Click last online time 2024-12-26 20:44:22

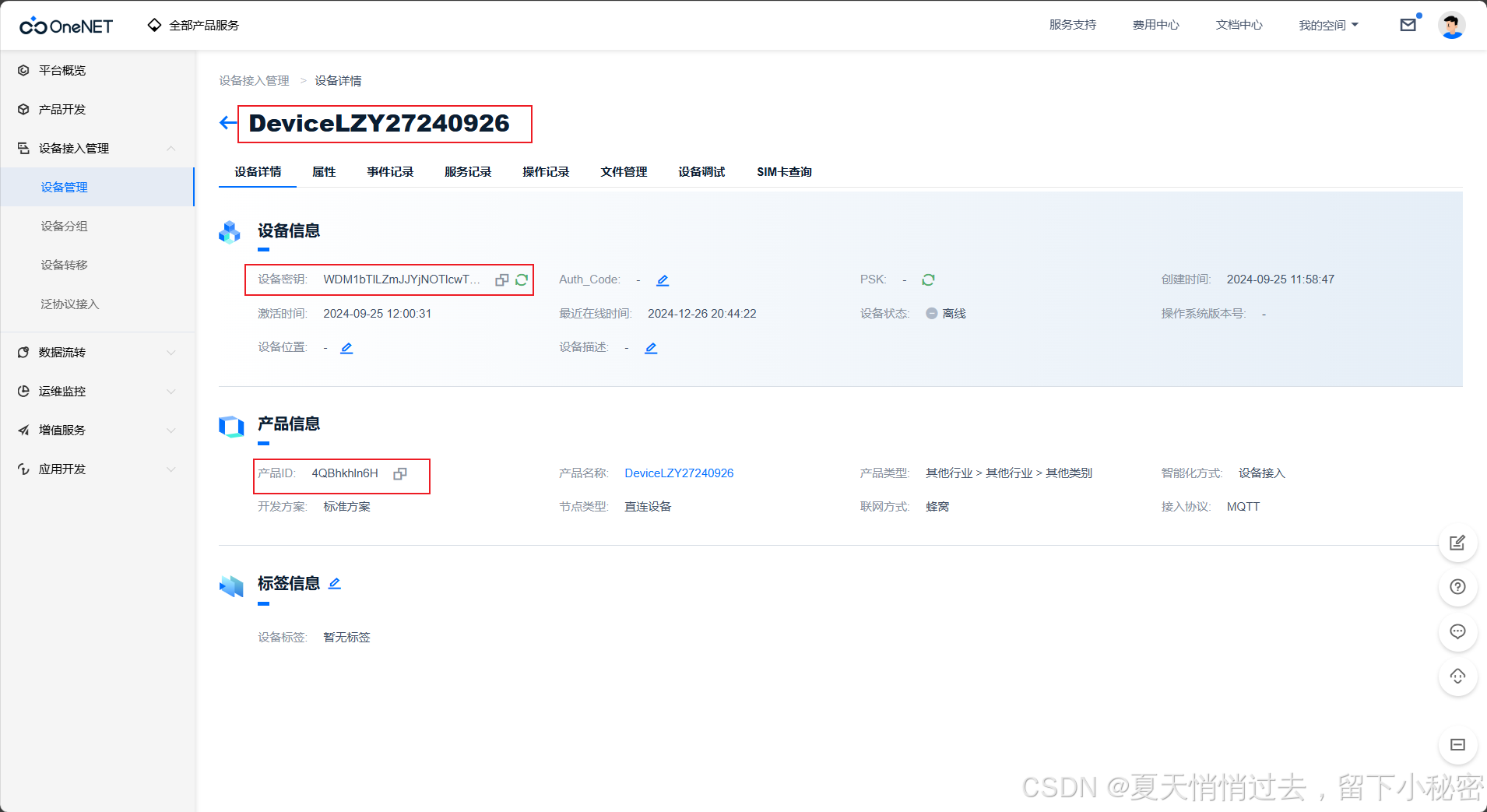coord(702,314)
